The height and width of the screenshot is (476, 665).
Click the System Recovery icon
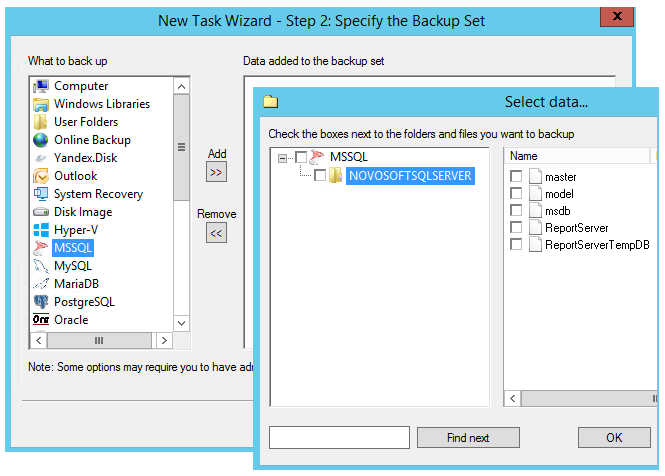(41, 194)
